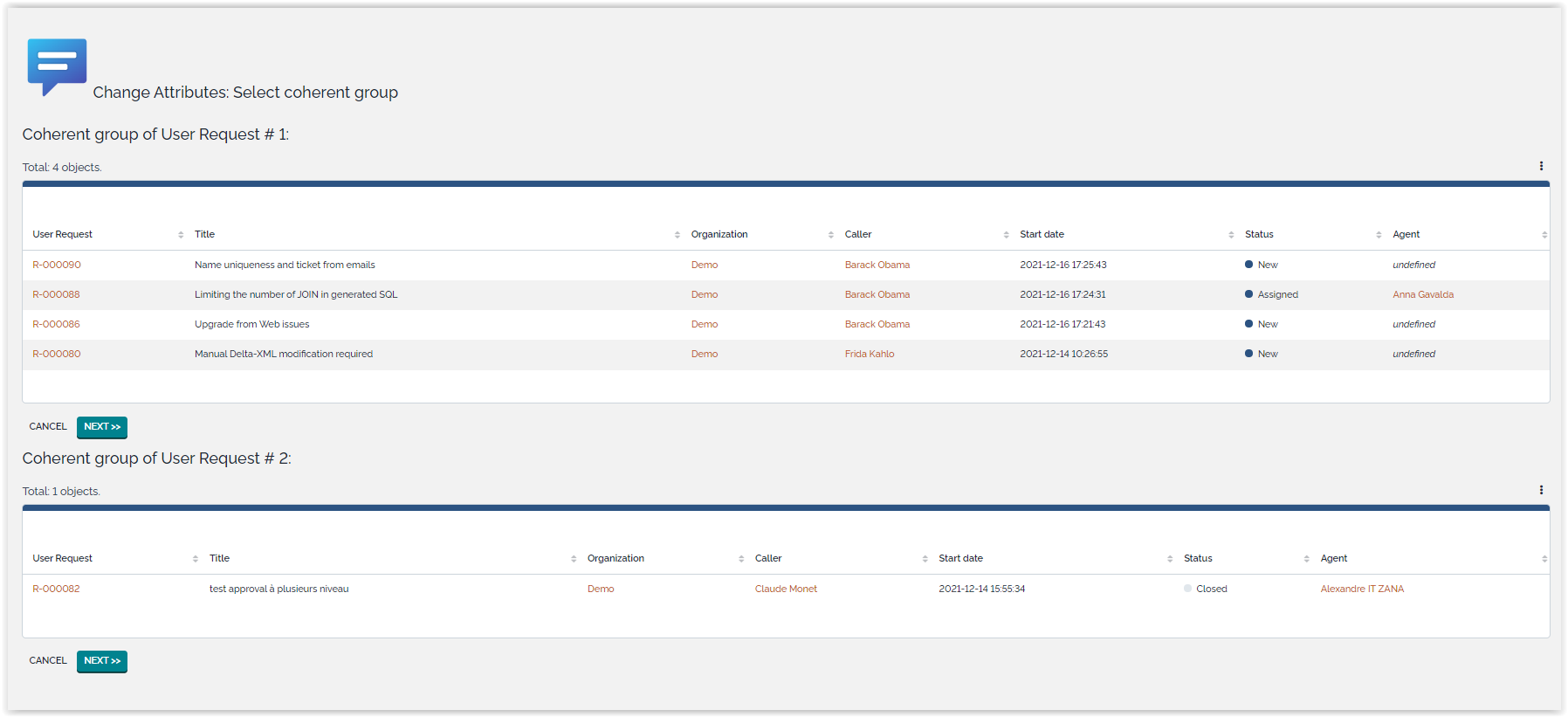Open agent Anna Gavalda's profile link
Viewport: 1568px width, 717px height.
click(x=1422, y=294)
